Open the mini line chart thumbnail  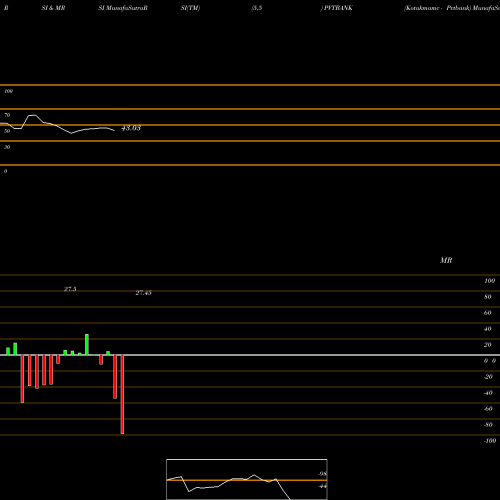click(247, 479)
